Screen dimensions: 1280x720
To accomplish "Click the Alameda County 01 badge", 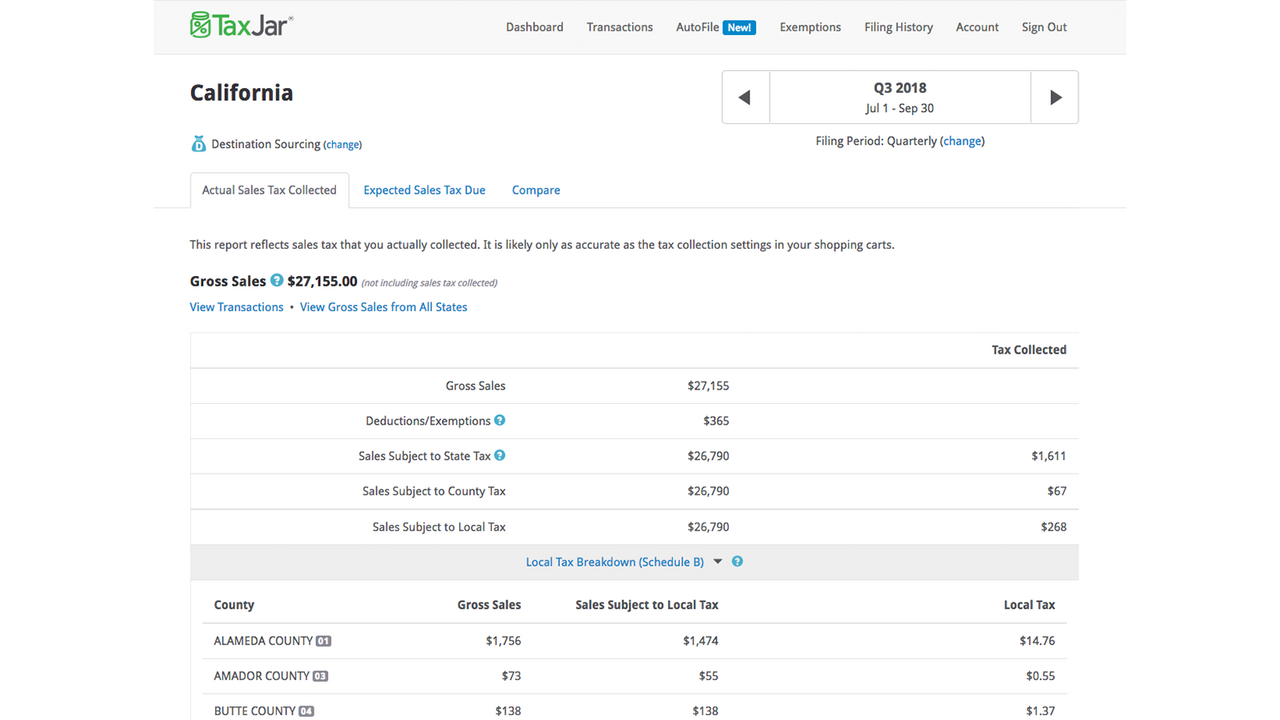I will 324,641.
